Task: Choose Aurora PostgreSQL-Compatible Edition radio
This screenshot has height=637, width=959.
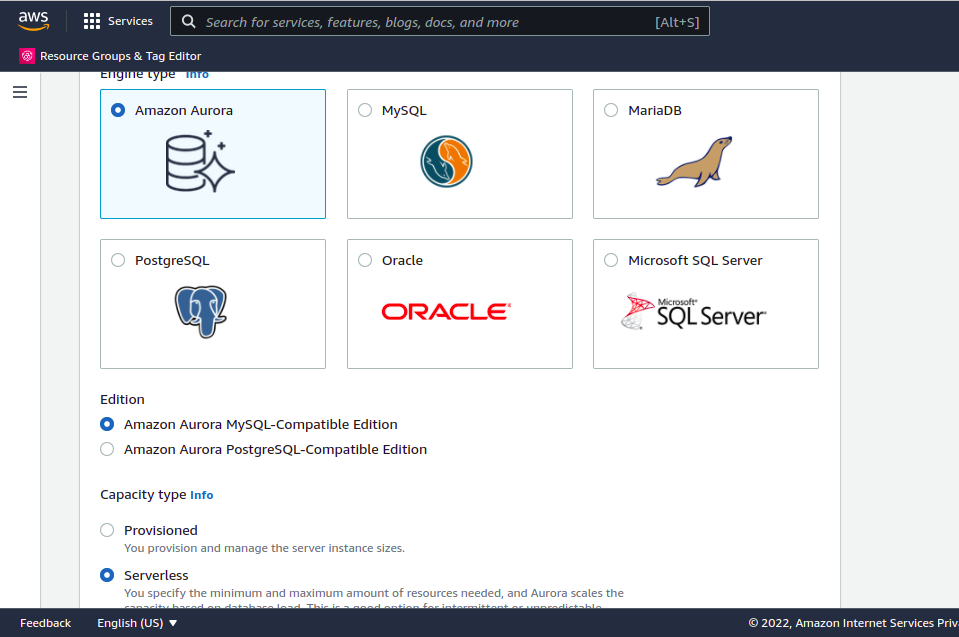Action: pyautogui.click(x=107, y=449)
